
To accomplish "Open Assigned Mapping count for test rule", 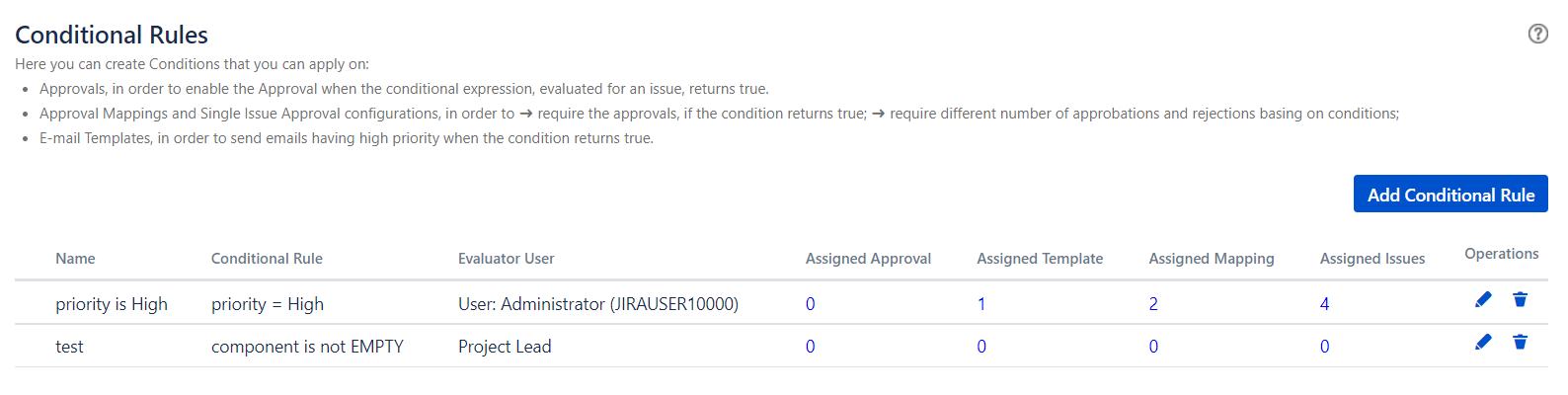I will 1153,347.
